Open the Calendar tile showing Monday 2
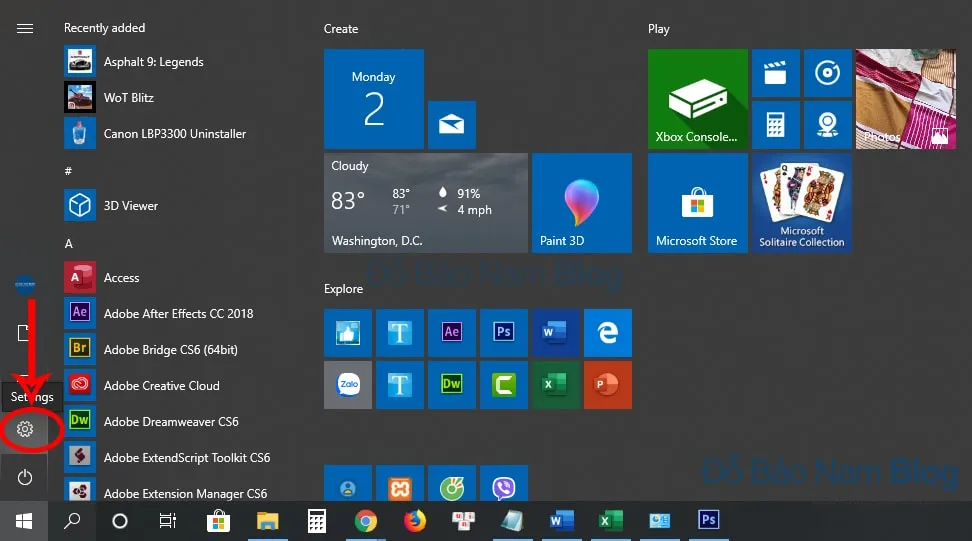972x541 pixels. pyautogui.click(x=374, y=99)
